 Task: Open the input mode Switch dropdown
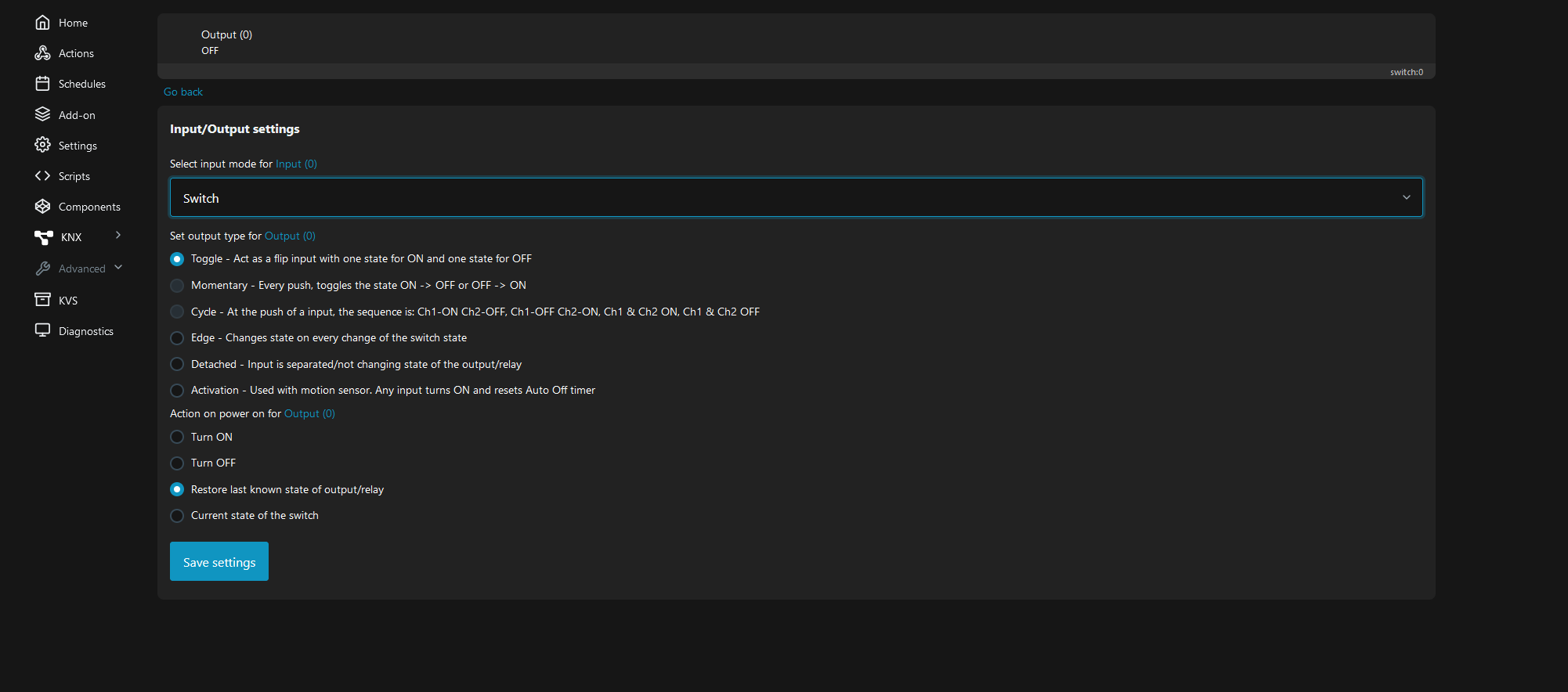[x=796, y=197]
